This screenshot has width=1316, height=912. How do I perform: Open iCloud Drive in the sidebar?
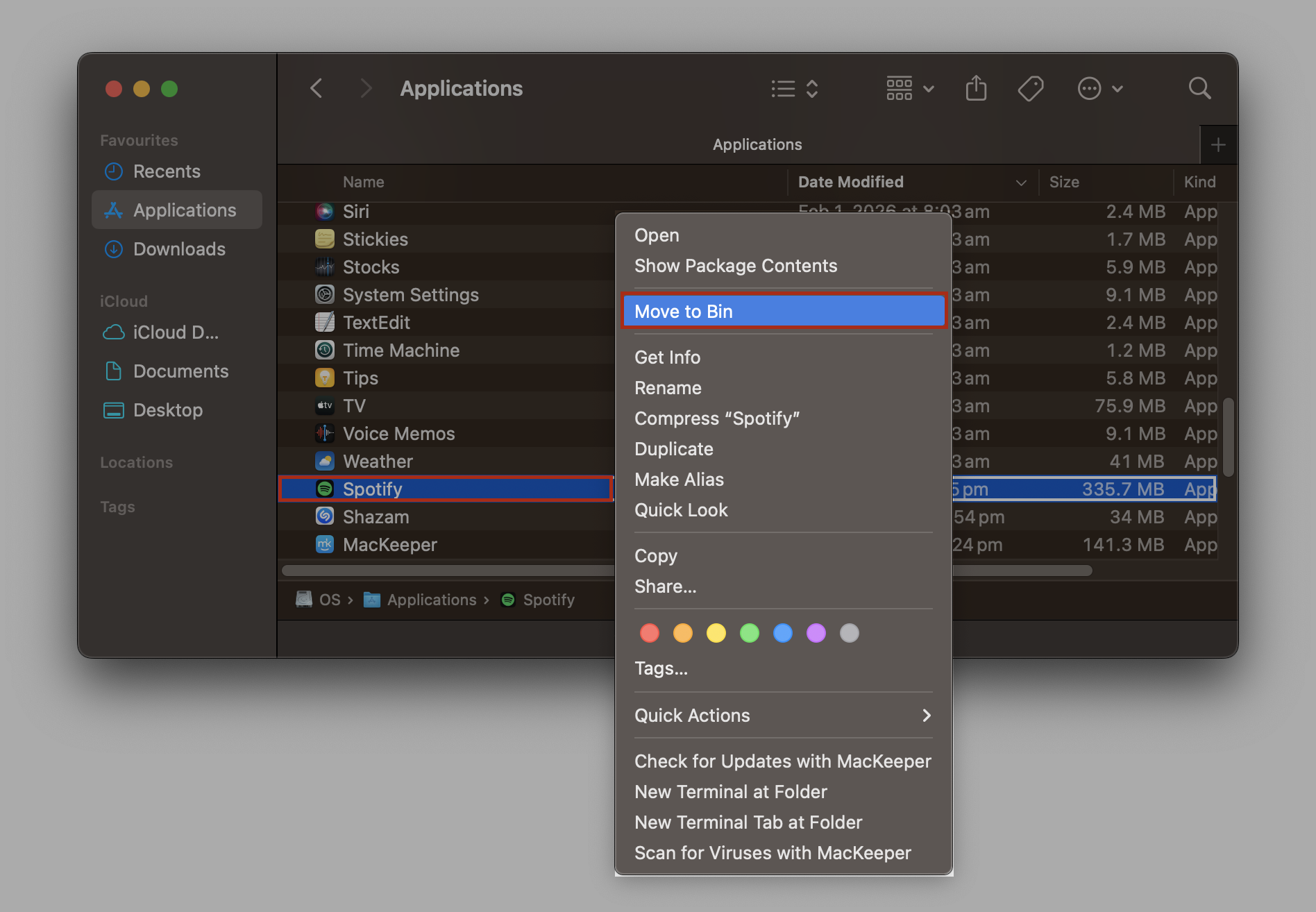click(x=177, y=332)
